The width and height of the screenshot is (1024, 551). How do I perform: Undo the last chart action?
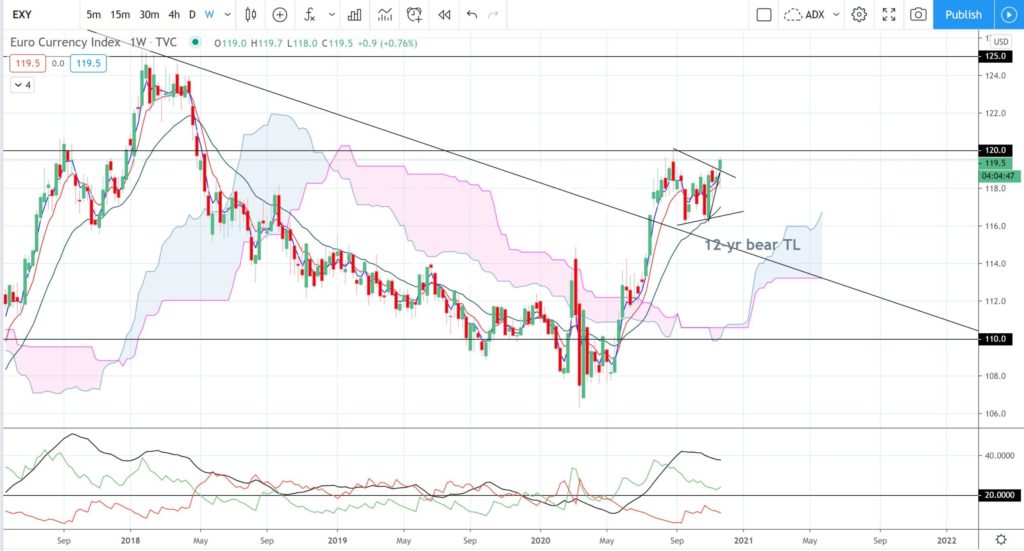point(472,14)
